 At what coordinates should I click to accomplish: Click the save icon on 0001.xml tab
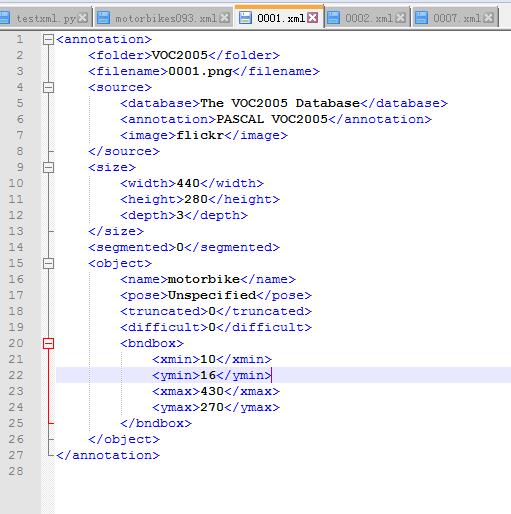245,18
